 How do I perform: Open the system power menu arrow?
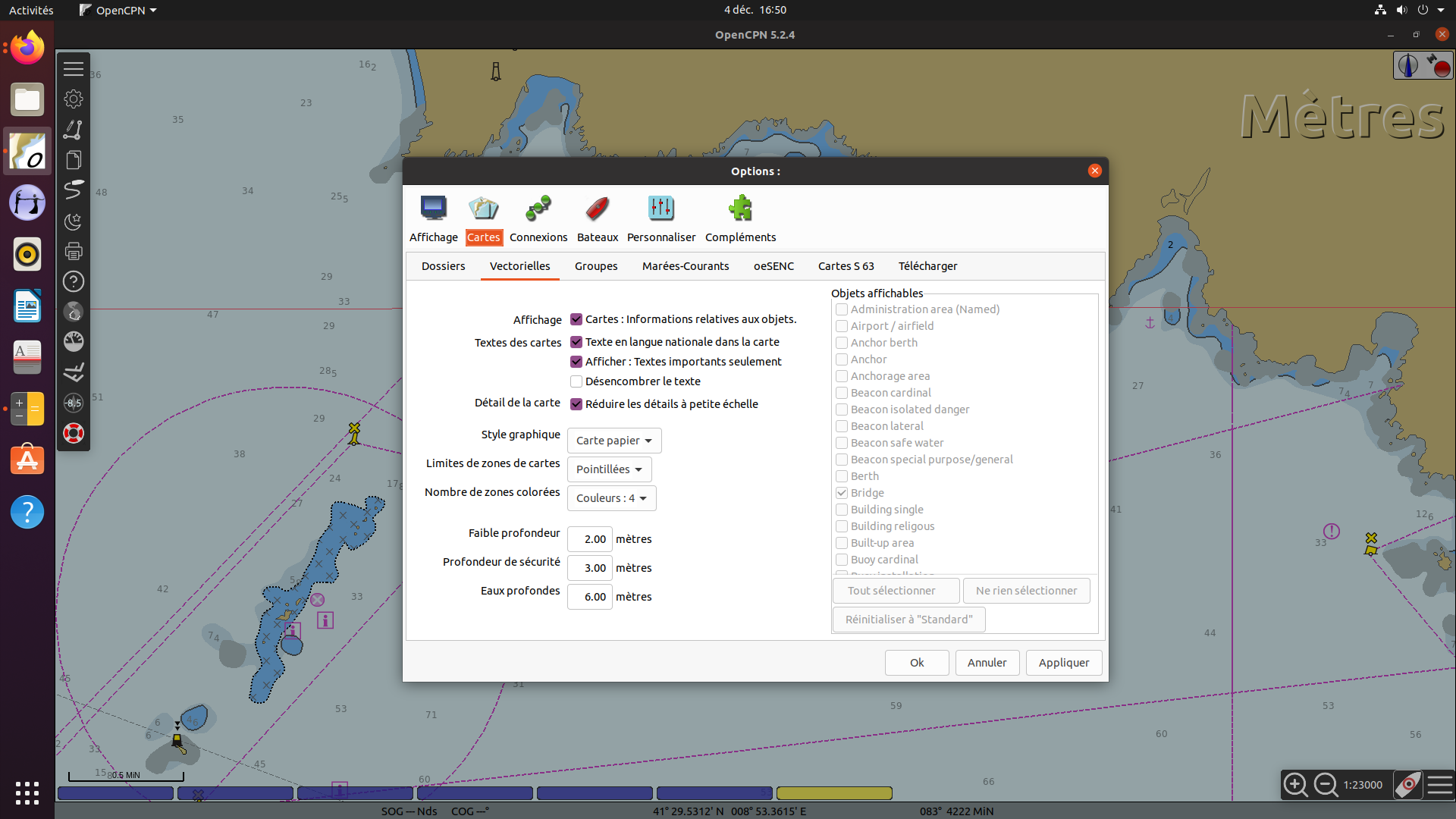tap(1441, 10)
